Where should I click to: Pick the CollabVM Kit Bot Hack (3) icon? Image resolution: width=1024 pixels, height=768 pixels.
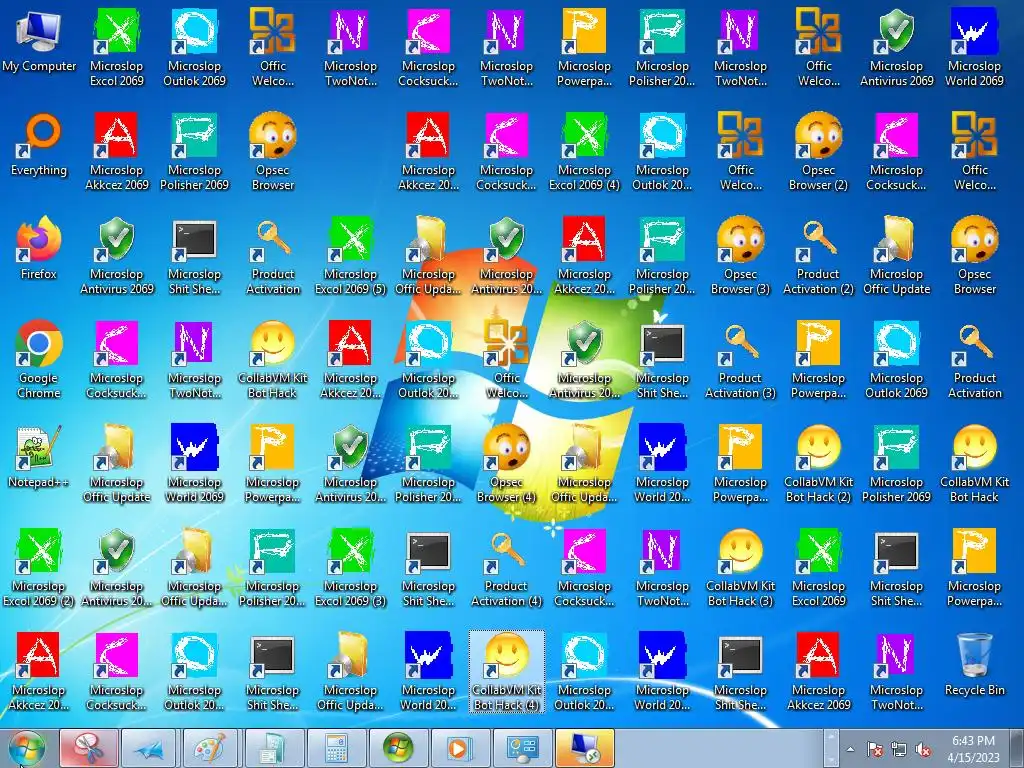pyautogui.click(x=741, y=568)
